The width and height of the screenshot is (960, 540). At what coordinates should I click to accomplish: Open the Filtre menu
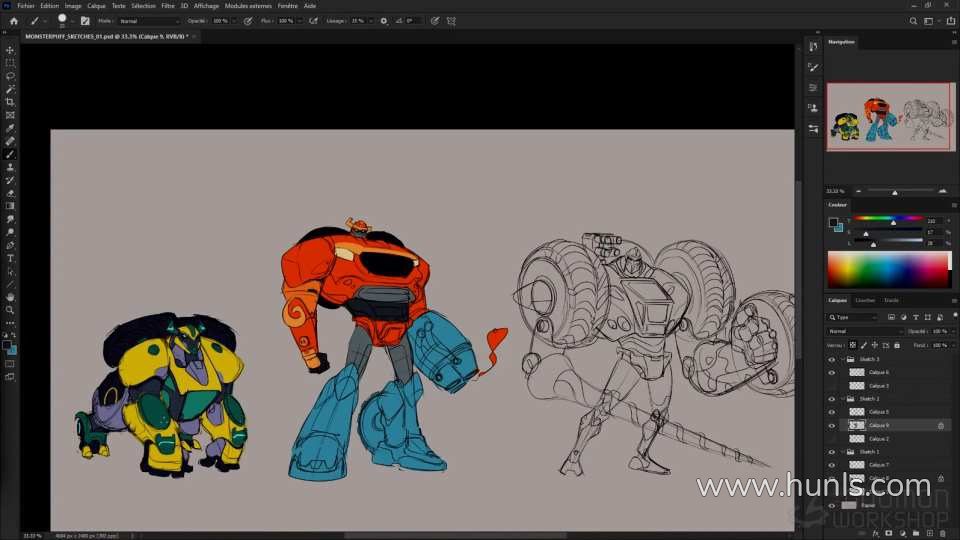[x=167, y=5]
